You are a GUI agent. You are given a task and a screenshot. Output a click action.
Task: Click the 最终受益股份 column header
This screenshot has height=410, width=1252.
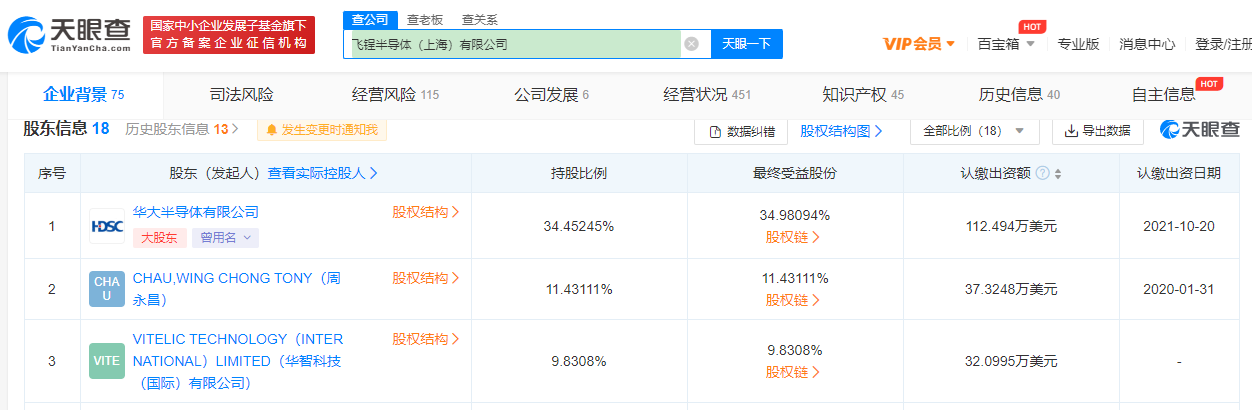(x=794, y=173)
